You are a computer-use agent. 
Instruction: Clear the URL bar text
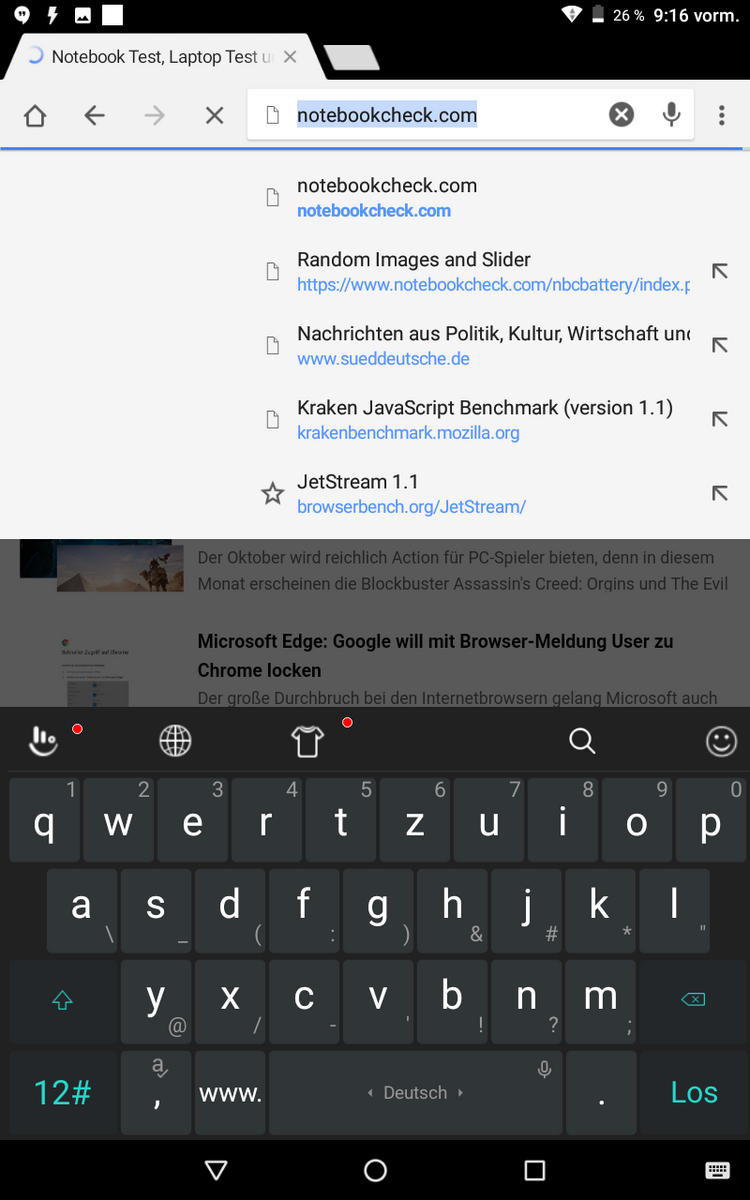pyautogui.click(x=621, y=115)
